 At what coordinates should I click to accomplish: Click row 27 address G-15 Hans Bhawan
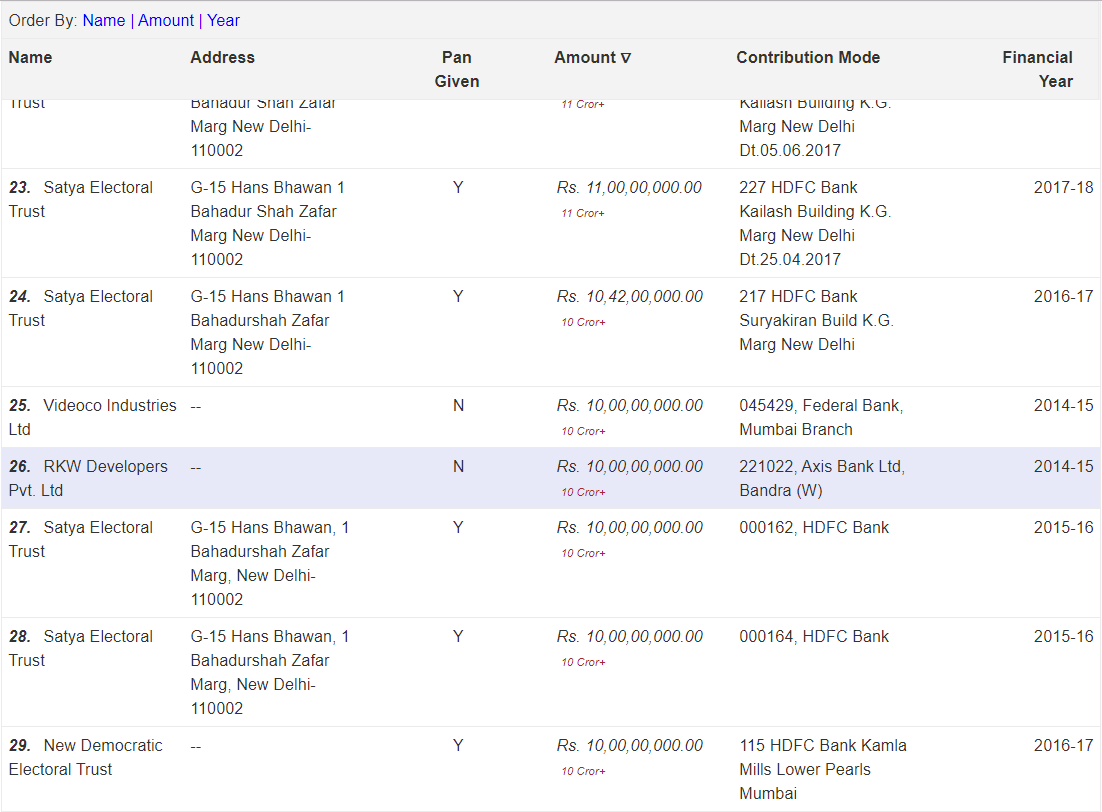(x=270, y=564)
